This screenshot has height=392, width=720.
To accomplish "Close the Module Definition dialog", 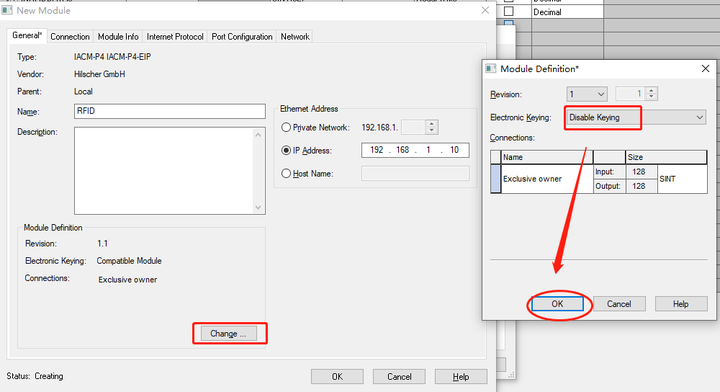I will 705,69.
